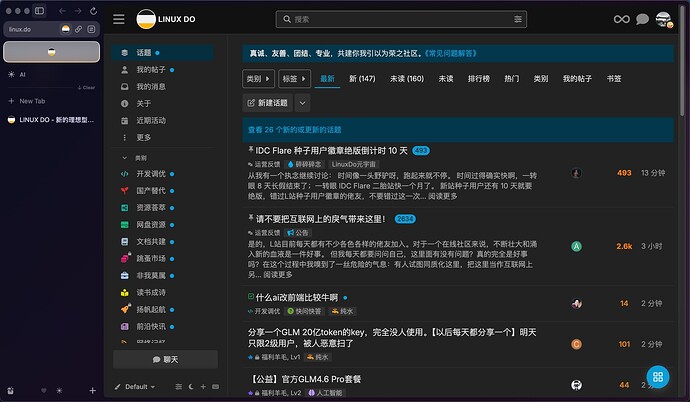Screen dimensions: 690x402
Task: Open topic 什么ai改前端比较牛啊
Action: click(x=297, y=298)
